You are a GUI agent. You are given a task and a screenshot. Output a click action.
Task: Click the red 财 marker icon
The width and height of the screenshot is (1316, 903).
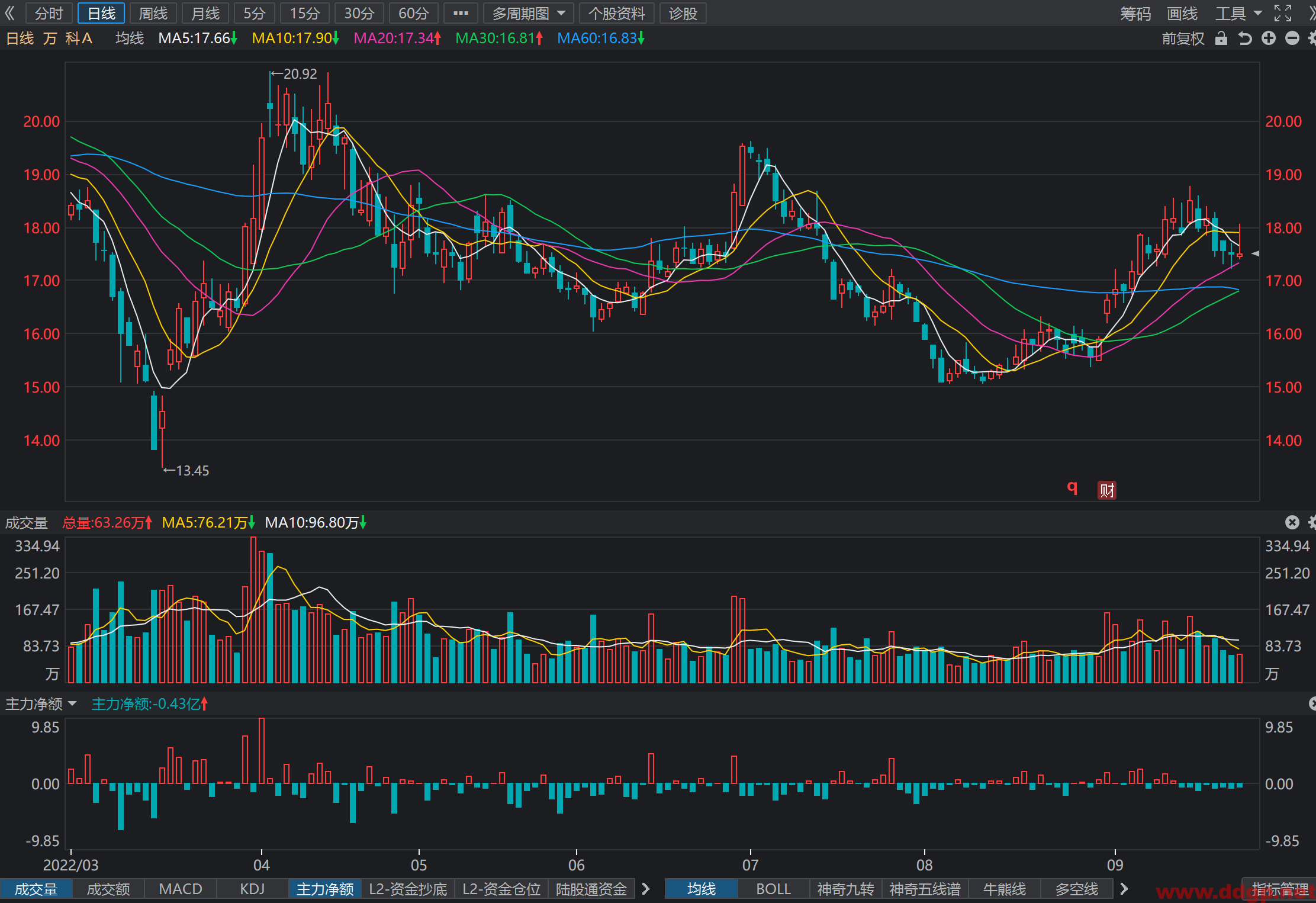[1107, 490]
